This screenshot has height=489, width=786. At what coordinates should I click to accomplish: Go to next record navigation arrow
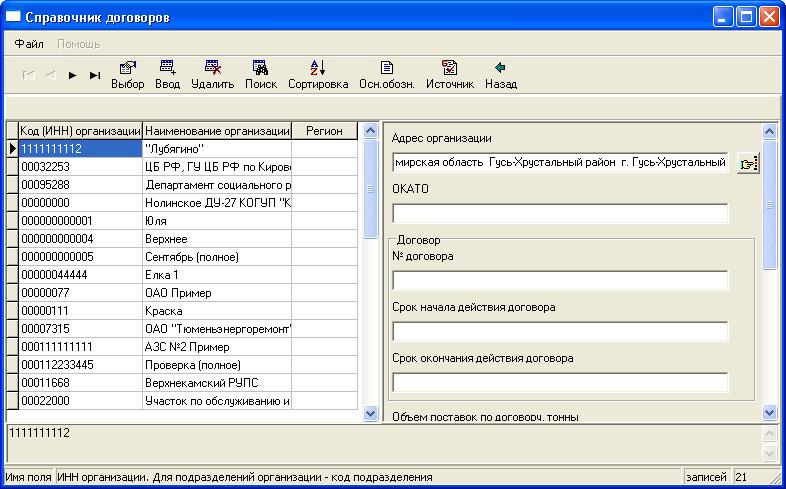(x=73, y=75)
